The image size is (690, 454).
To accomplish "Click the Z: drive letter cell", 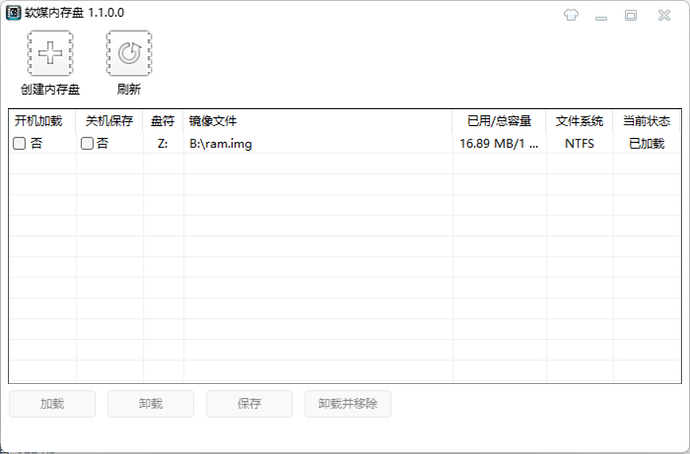I will tap(162, 144).
